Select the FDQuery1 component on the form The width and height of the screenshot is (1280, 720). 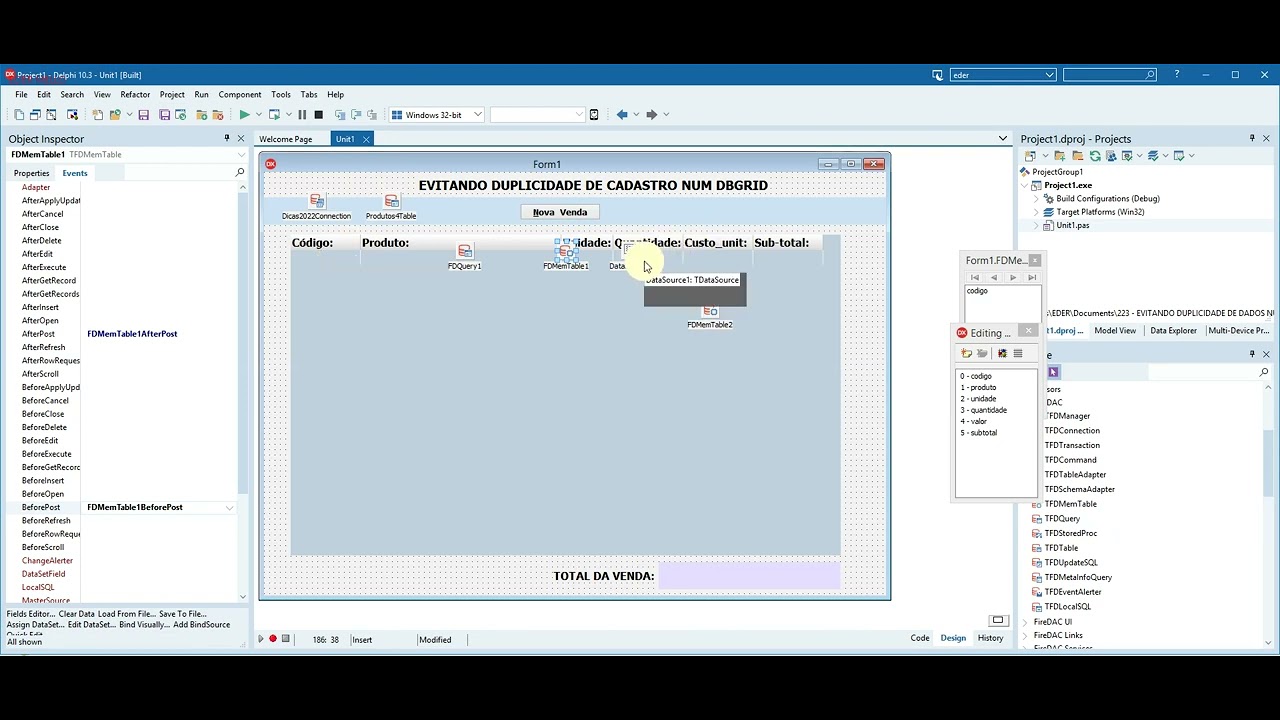[464, 251]
